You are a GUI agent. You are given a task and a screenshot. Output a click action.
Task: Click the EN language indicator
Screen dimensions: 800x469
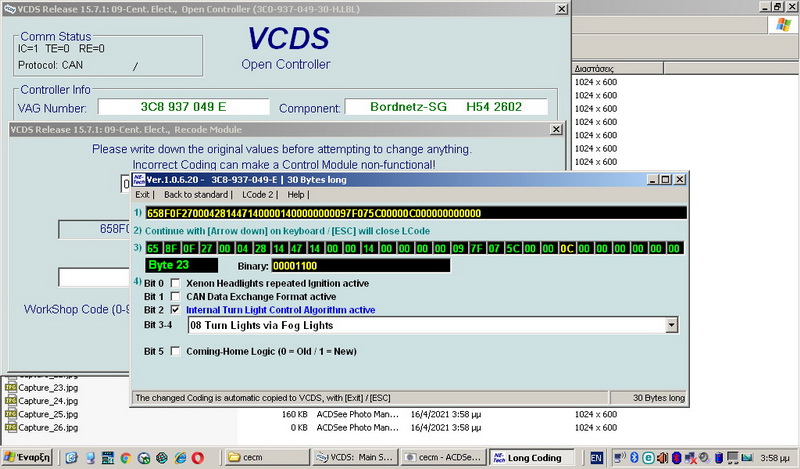(x=596, y=458)
